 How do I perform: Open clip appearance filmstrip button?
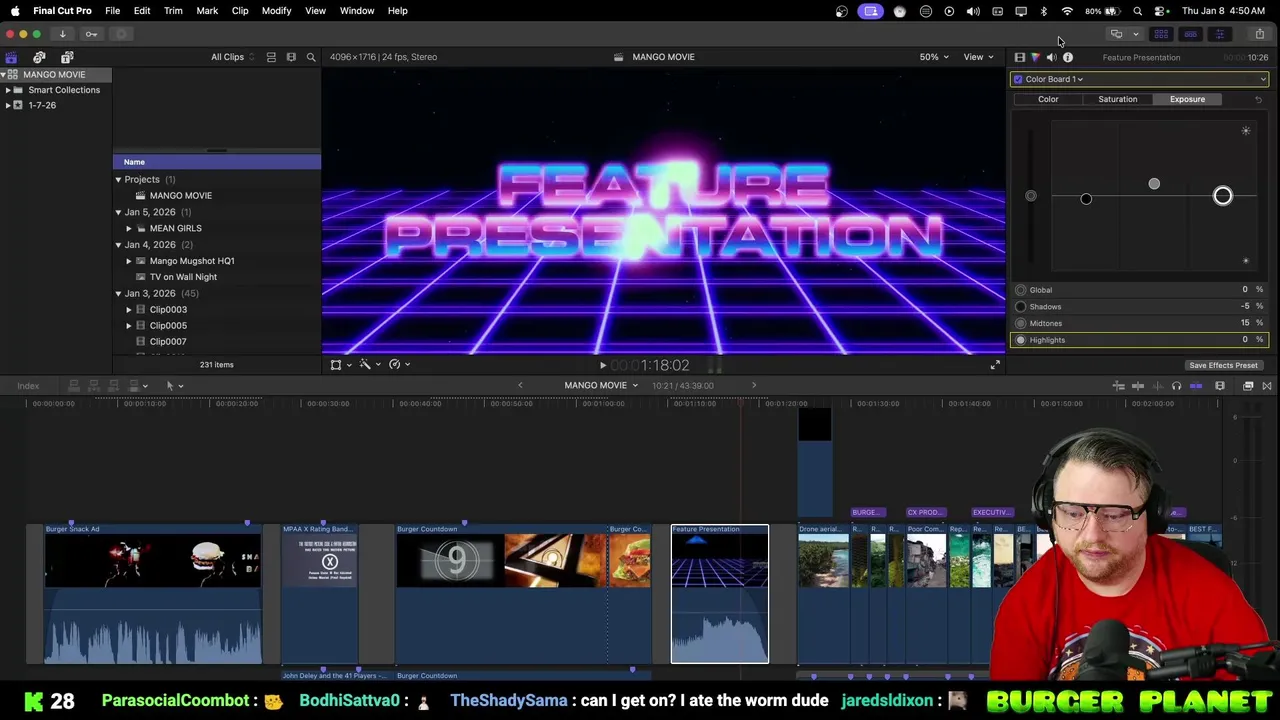(x=1220, y=386)
